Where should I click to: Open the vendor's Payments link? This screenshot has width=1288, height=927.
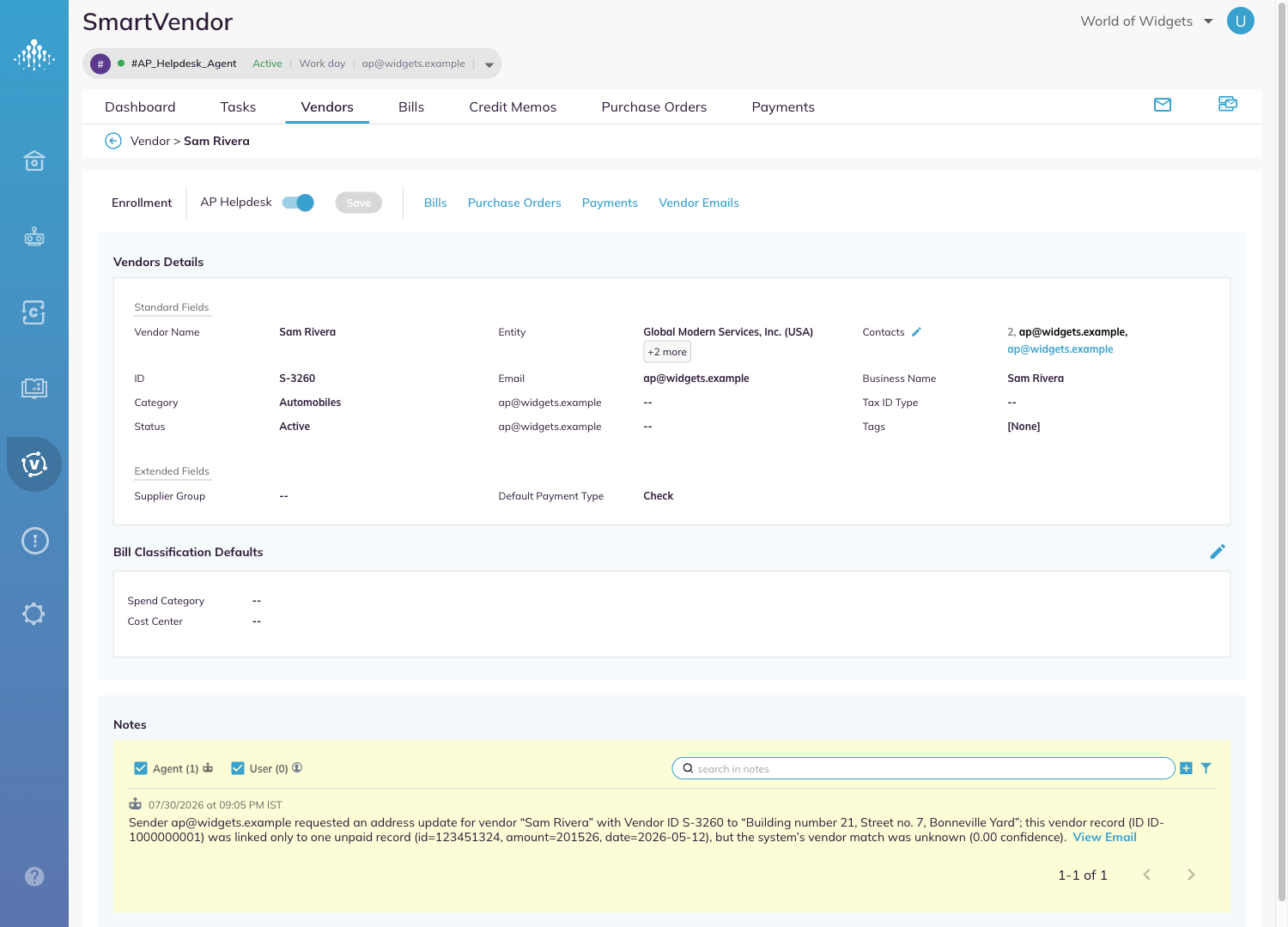(610, 203)
